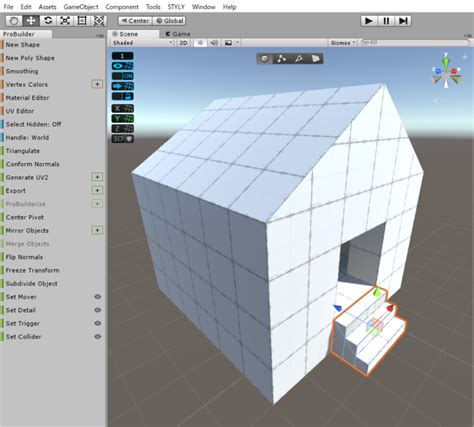This screenshot has height=427, width=474.
Task: Select the Rect Transform tool
Action: 82,21
